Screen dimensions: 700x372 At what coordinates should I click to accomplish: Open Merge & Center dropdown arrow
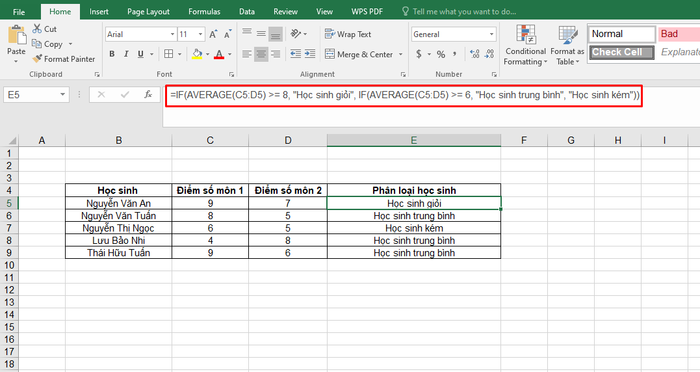(400, 54)
